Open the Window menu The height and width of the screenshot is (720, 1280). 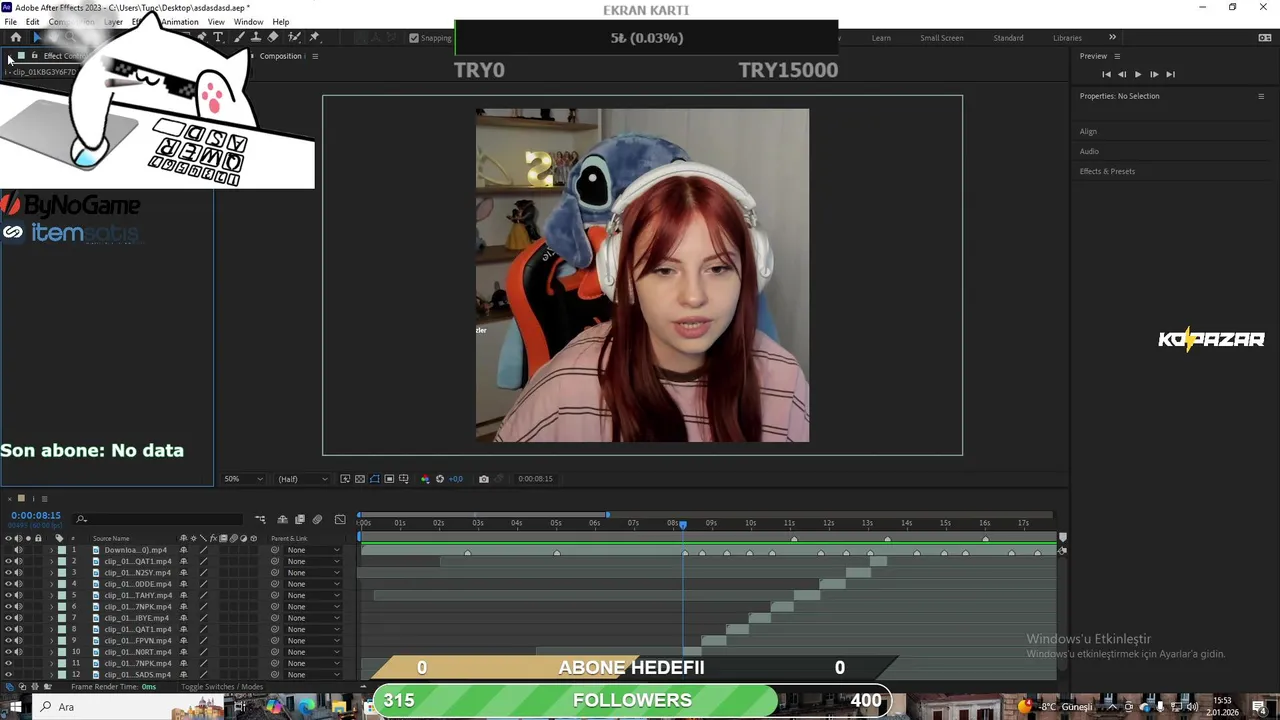[248, 22]
